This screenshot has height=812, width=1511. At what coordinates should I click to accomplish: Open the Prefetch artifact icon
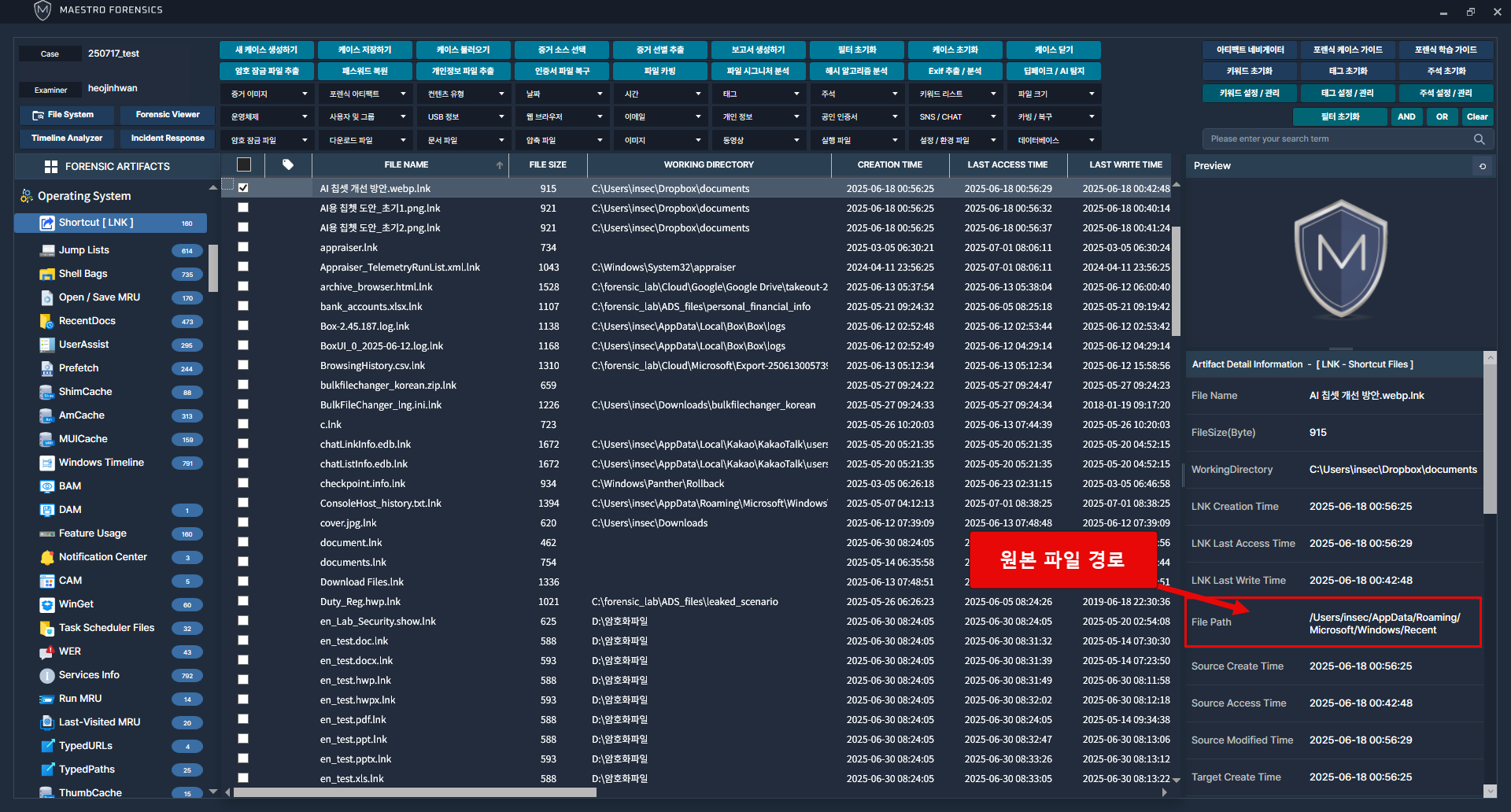point(47,368)
